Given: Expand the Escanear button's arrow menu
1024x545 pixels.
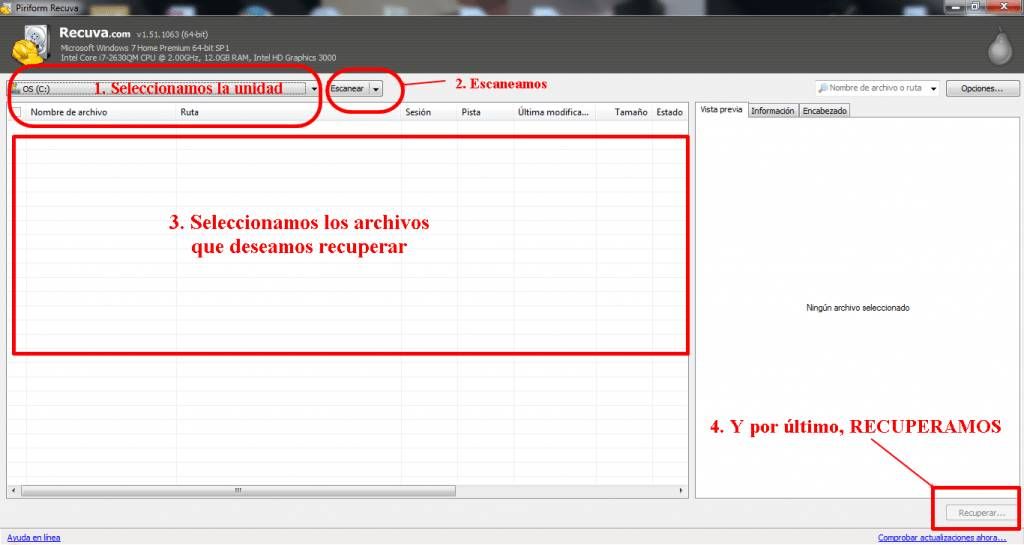Looking at the screenshot, I should 376,89.
